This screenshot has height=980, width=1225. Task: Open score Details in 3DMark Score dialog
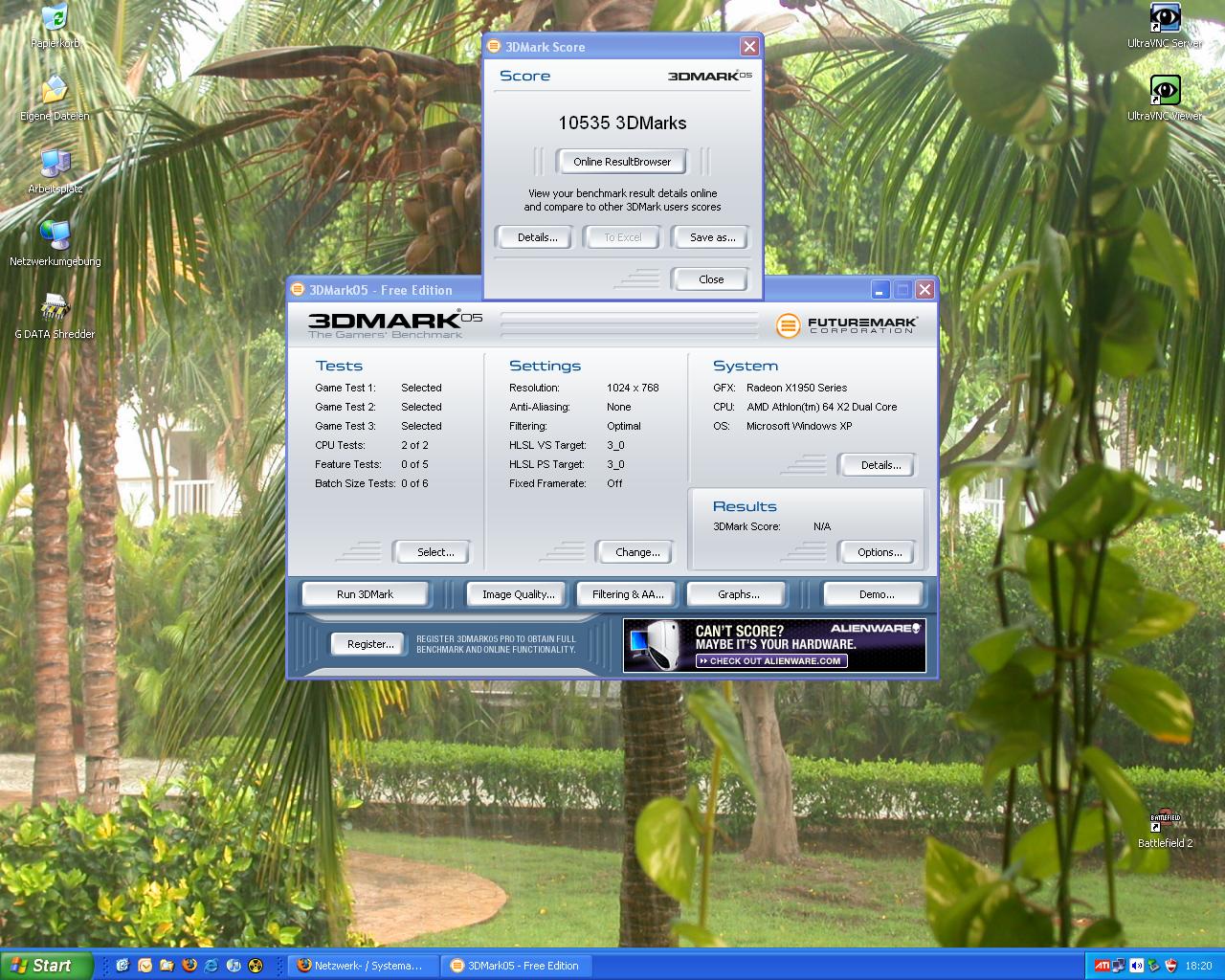click(537, 237)
